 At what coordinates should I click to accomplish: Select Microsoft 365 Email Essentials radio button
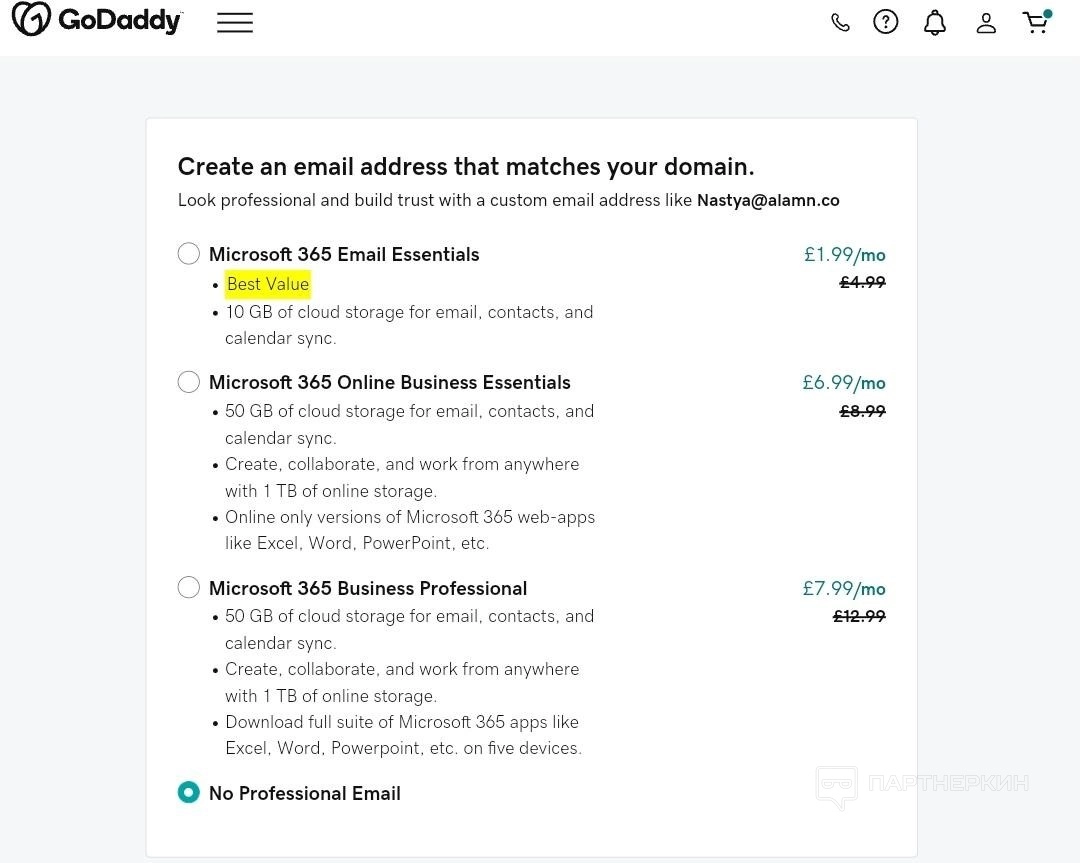189,254
